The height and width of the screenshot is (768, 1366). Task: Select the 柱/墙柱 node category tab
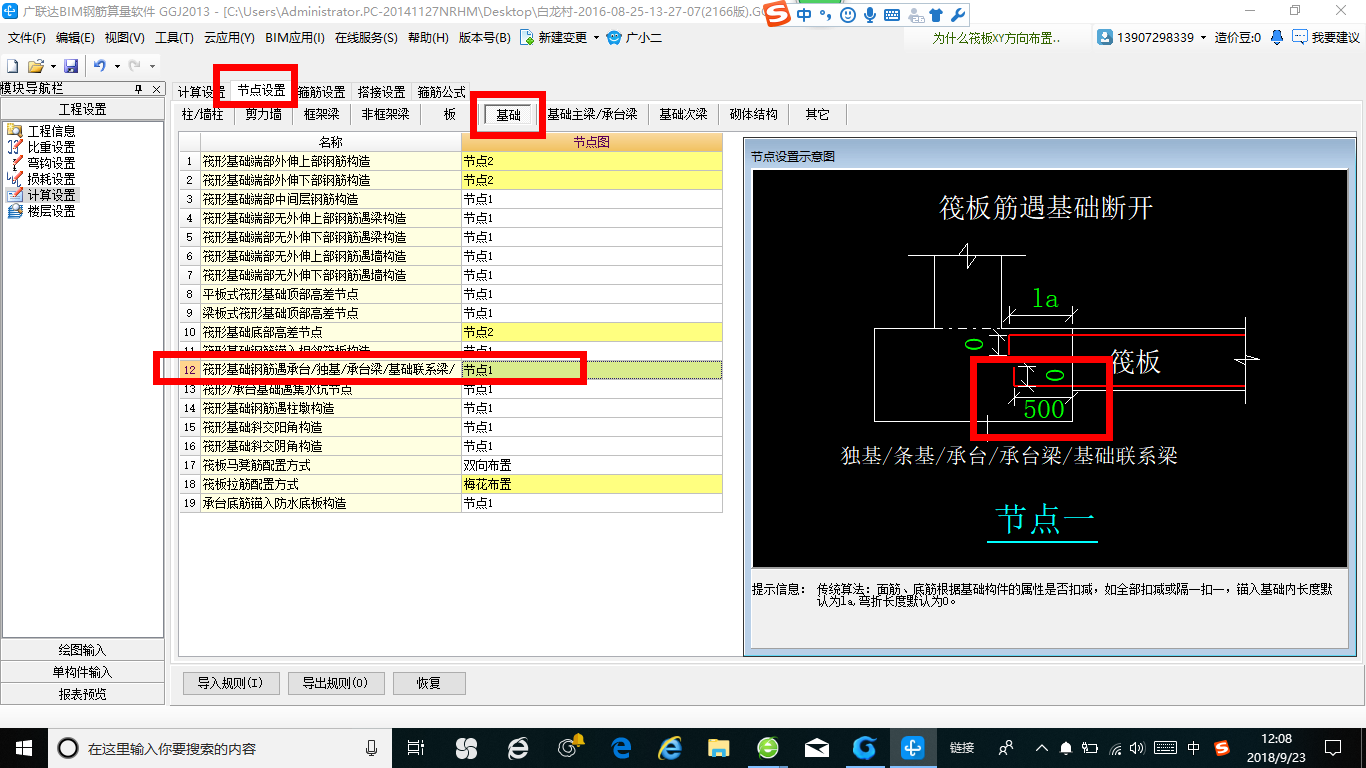tap(202, 115)
